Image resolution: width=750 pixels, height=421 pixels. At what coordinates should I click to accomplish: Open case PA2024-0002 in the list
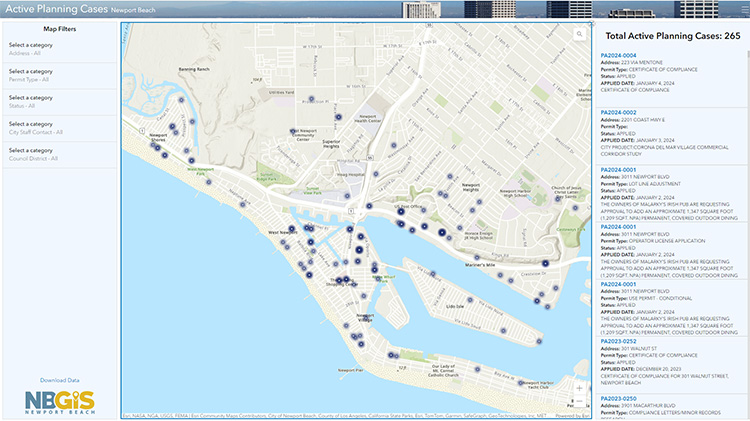[x=618, y=112]
